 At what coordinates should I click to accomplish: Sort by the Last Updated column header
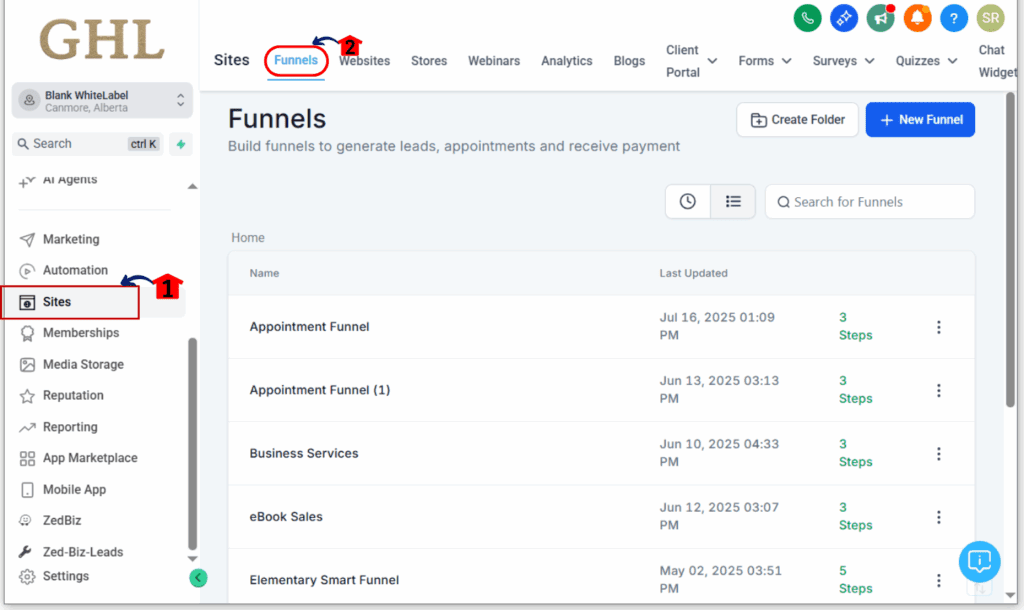tap(693, 273)
